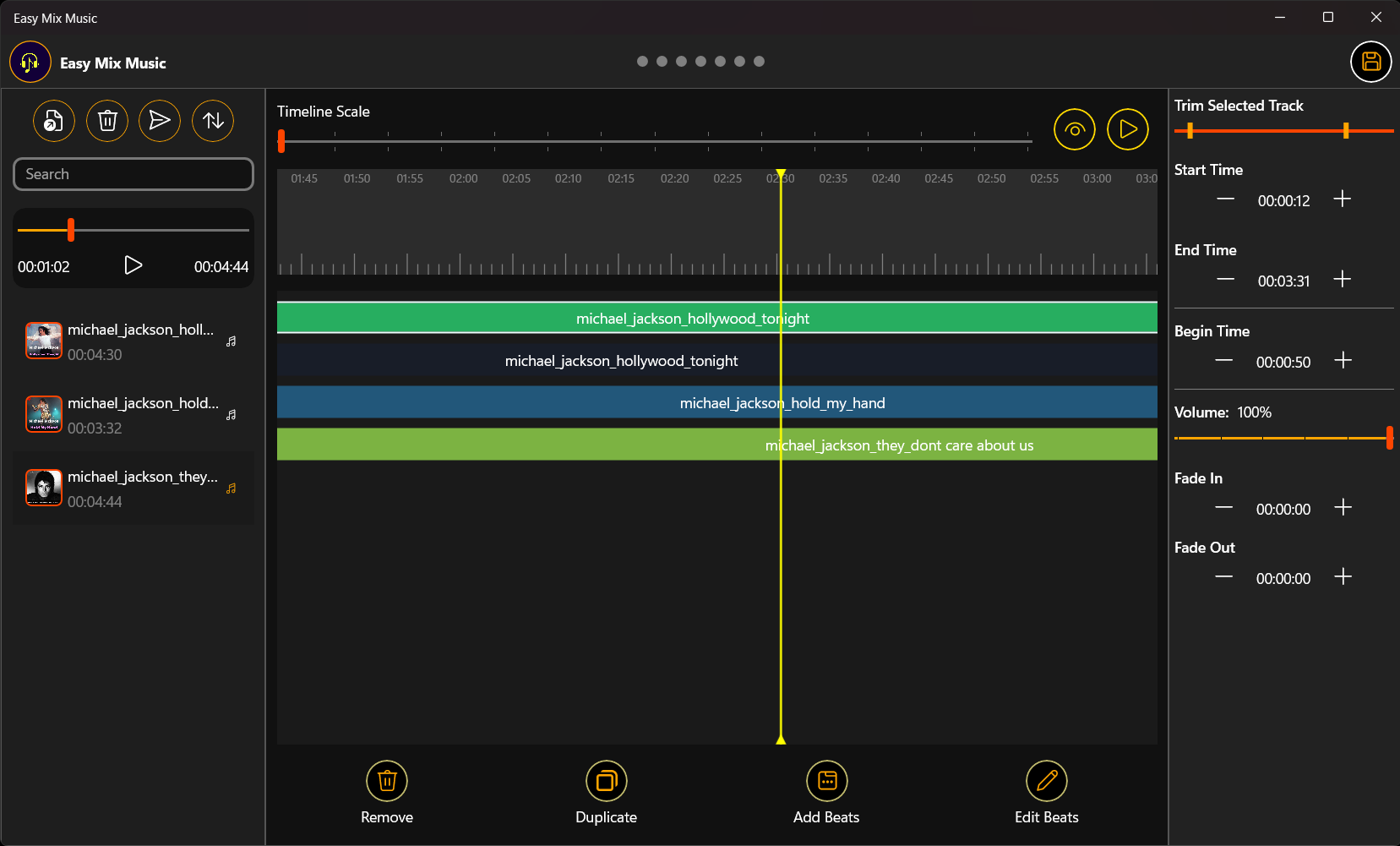Viewport: 1400px width, 846px height.
Task: Click the send/share arrow icon in the sidebar
Action: [x=160, y=120]
